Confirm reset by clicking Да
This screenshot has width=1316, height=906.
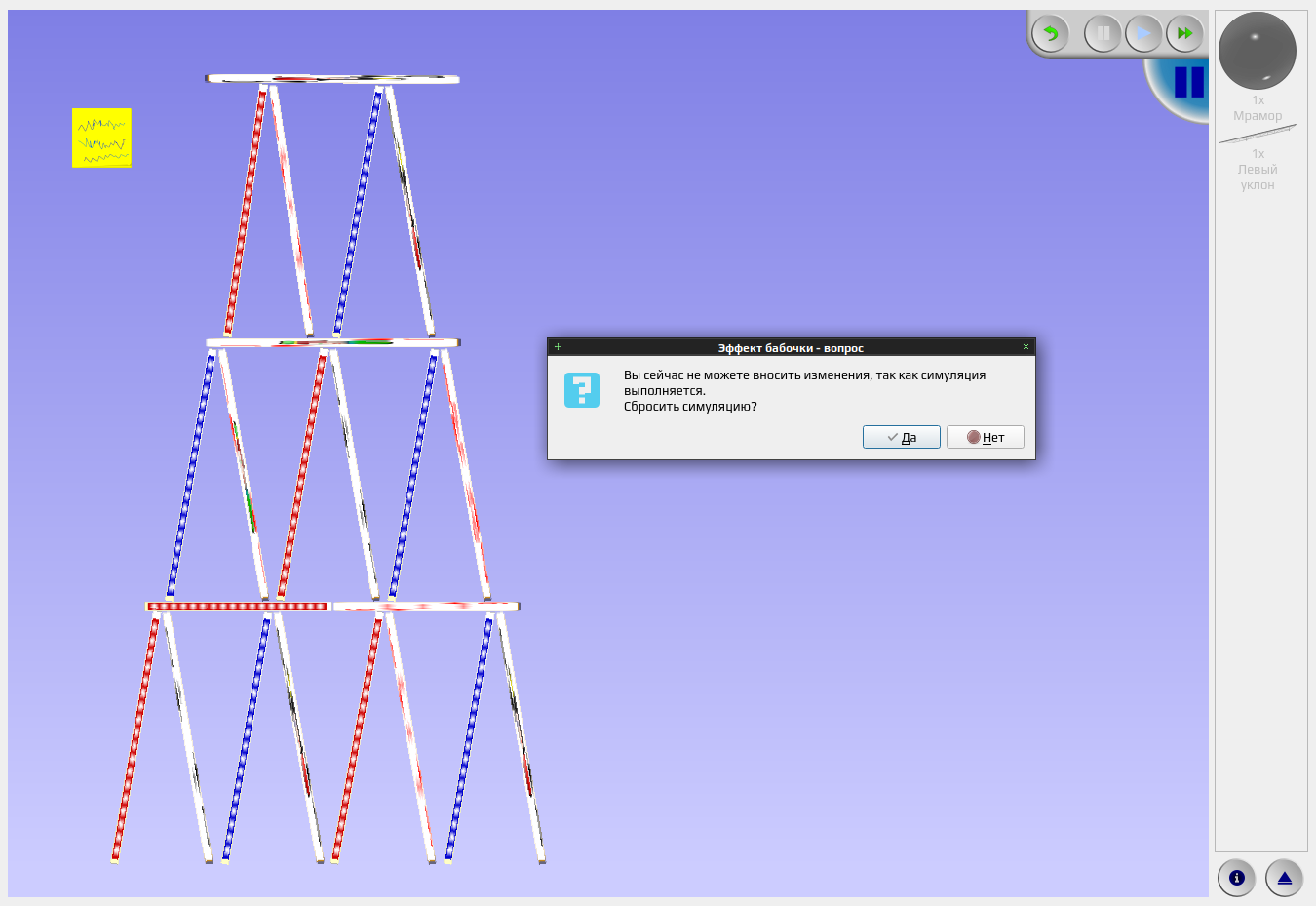point(902,437)
